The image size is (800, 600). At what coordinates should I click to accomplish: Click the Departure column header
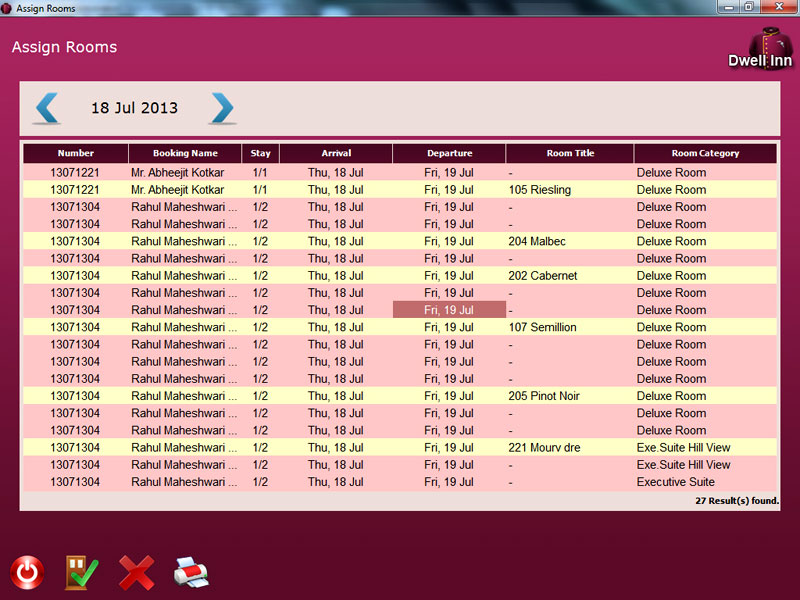[449, 154]
